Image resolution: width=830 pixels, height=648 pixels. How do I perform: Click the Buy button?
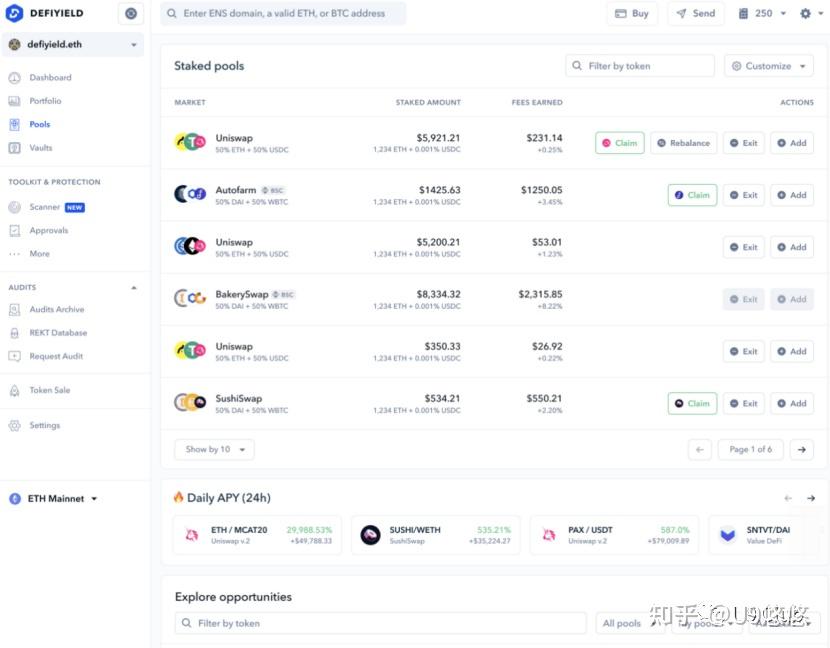pos(632,13)
